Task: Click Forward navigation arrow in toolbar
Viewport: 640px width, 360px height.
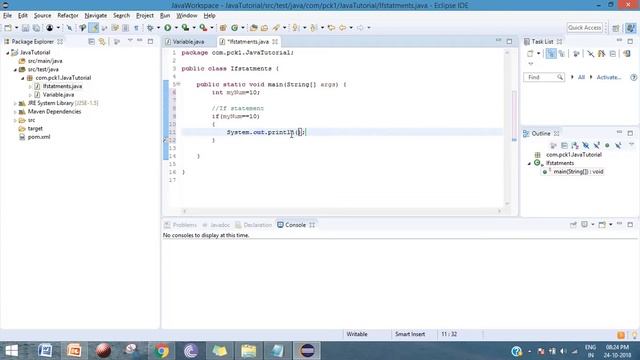Action: pyautogui.click(x=360, y=28)
